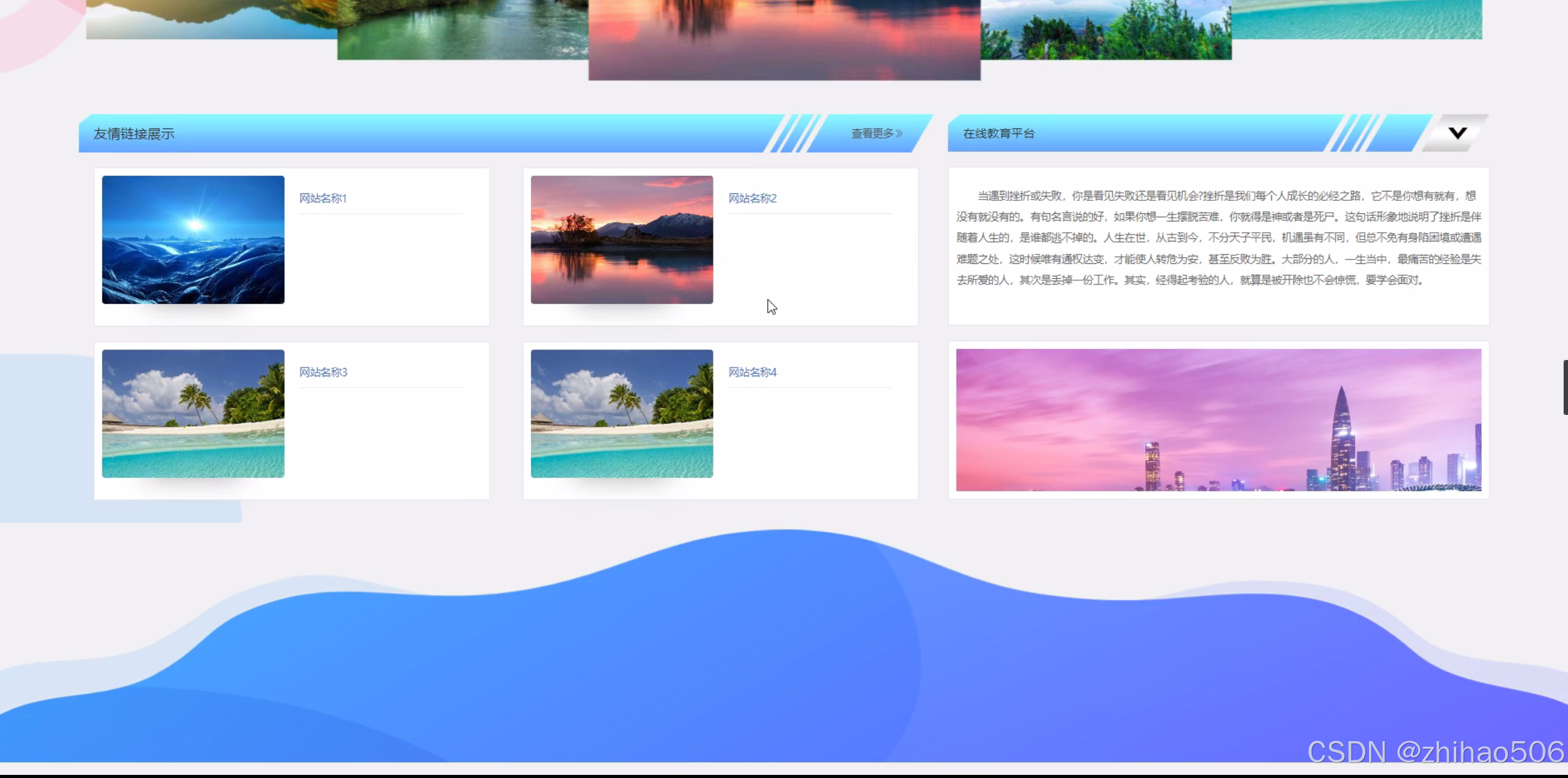Open the 网站名称4 link
The height and width of the screenshot is (778, 1568).
pos(752,372)
